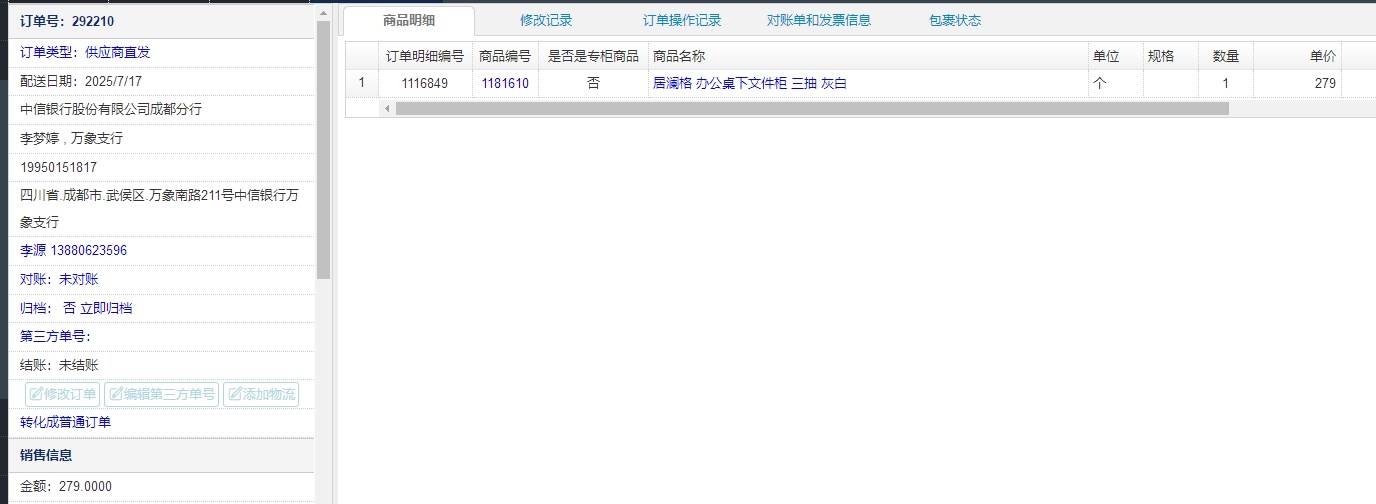Click the 金额：279.0000 text
Image resolution: width=1376 pixels, height=504 pixels.
(66, 487)
